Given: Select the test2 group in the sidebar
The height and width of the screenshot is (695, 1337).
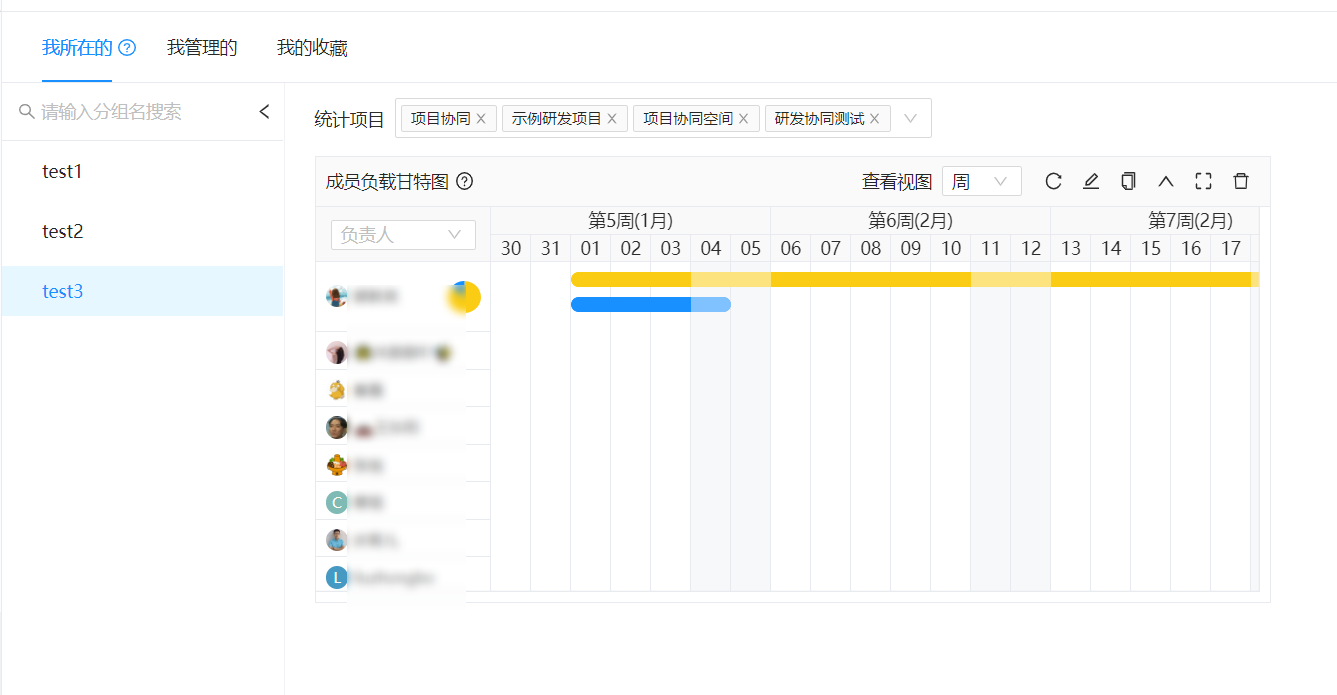Looking at the screenshot, I should [x=62, y=231].
